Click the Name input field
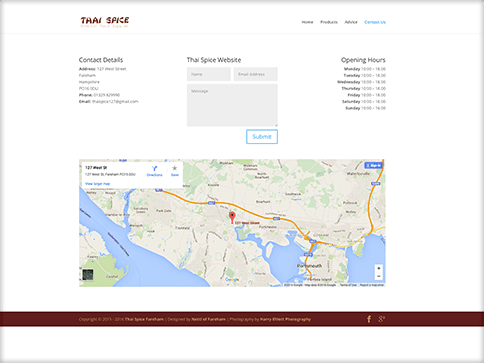Image resolution: width=484 pixels, height=363 pixels. [x=209, y=74]
